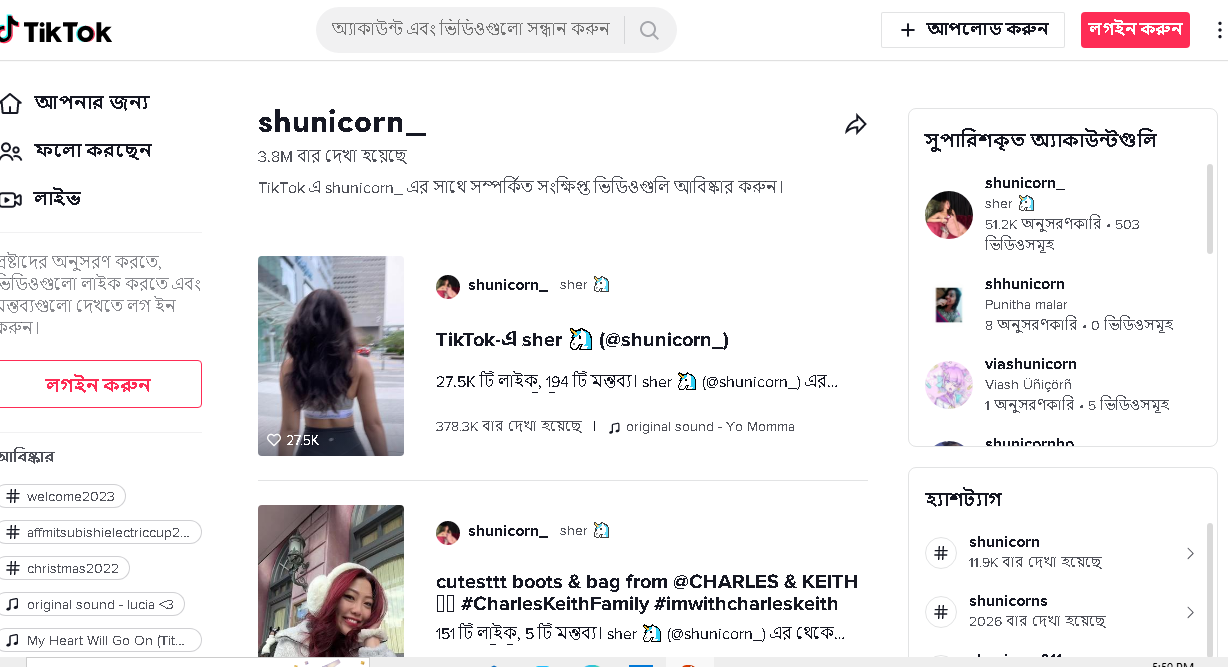1228x667 pixels.
Task: Open shunicorn_ avatar in suggested accounts
Action: [x=948, y=215]
